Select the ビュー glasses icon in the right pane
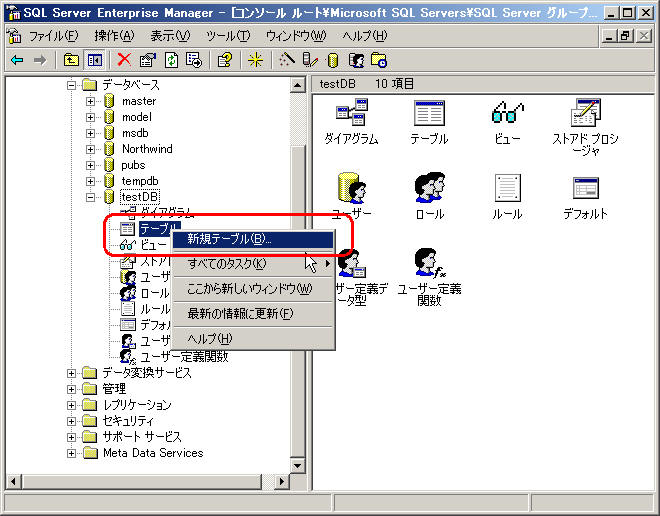 (x=507, y=114)
